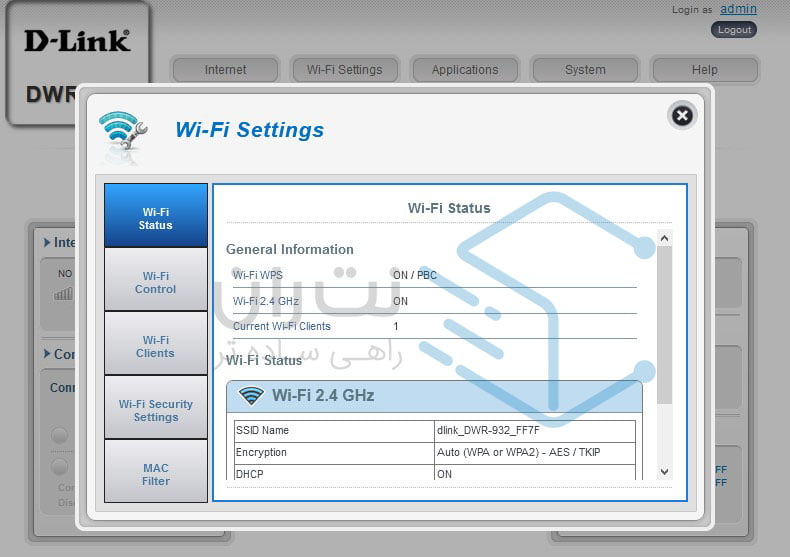Click the SSID name value cell
Viewport: 790px width, 557px height.
[x=535, y=431]
